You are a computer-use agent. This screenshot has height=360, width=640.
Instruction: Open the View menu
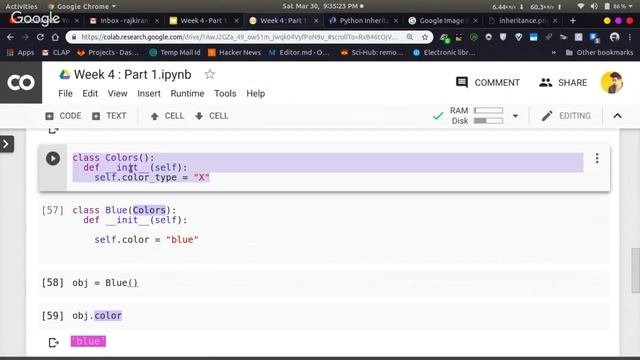(x=118, y=93)
